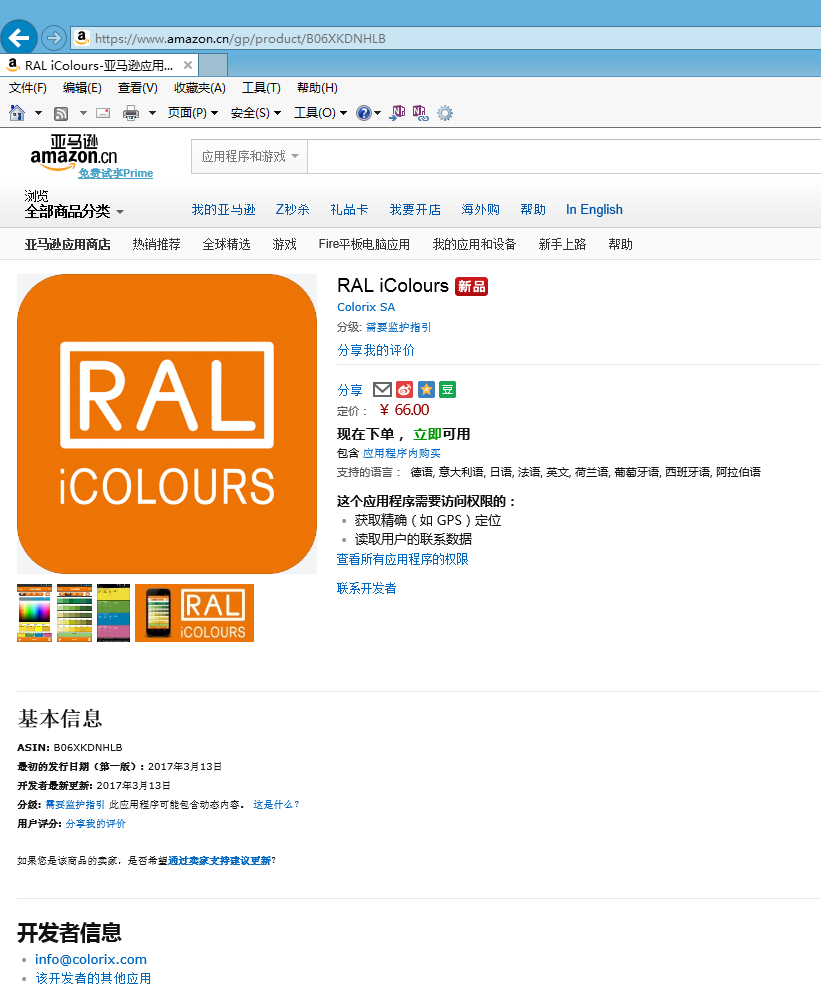Open the Colorix SA developer link
The image size is (821, 989).
pyautogui.click(x=366, y=307)
